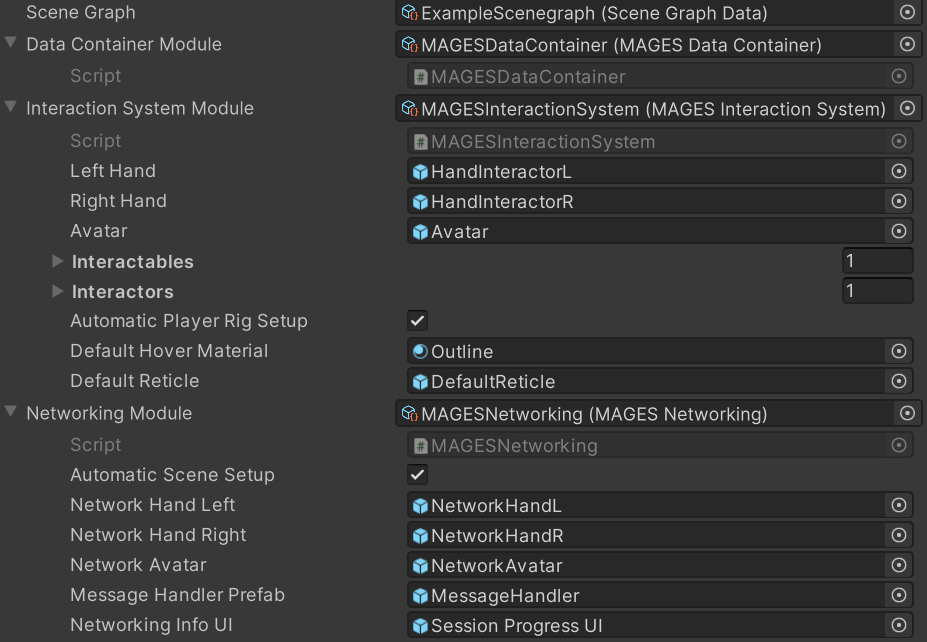Click the MessageHandler prefab cube icon
927x642 pixels.
tap(420, 596)
